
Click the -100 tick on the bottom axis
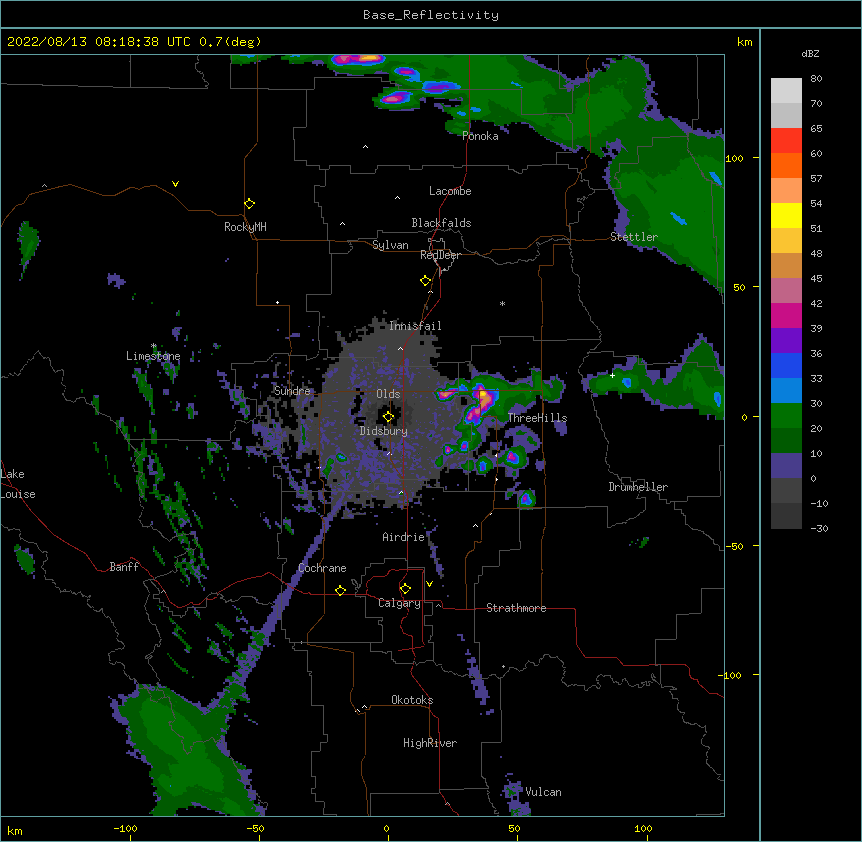point(125,828)
